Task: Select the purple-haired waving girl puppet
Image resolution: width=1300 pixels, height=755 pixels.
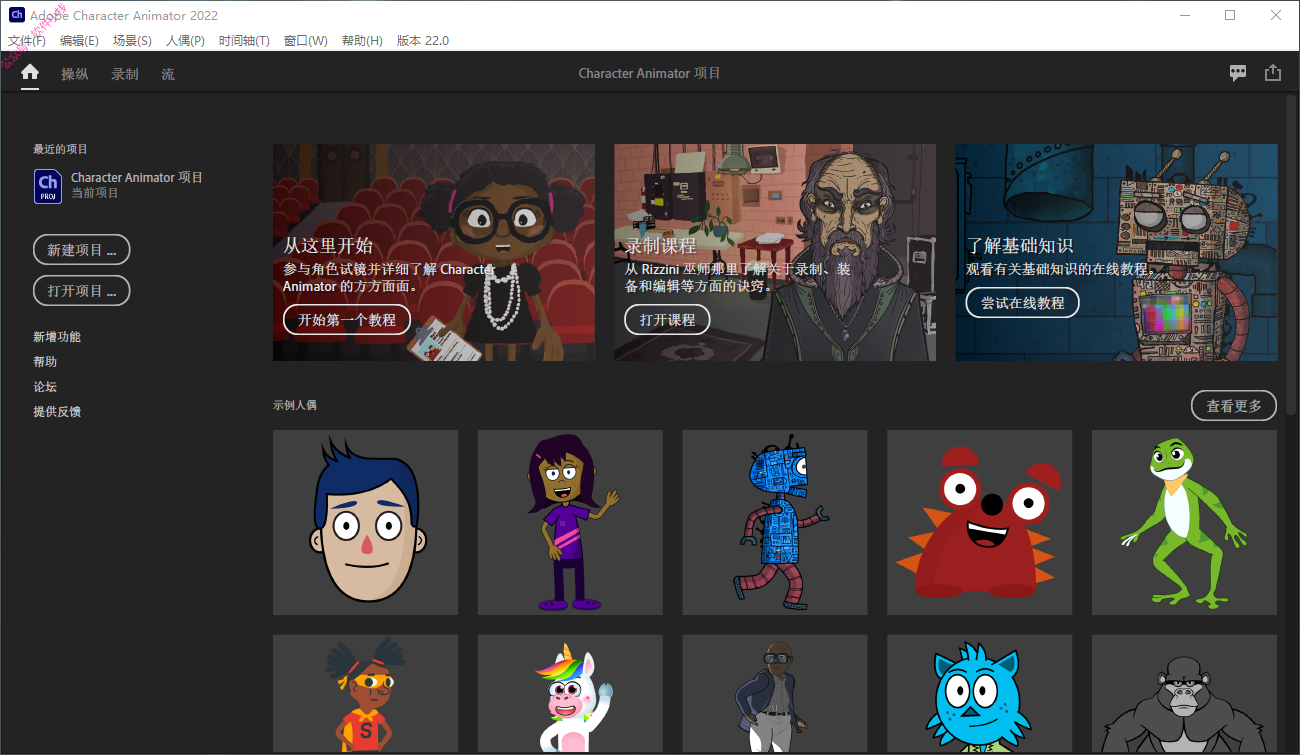Action: coord(570,522)
